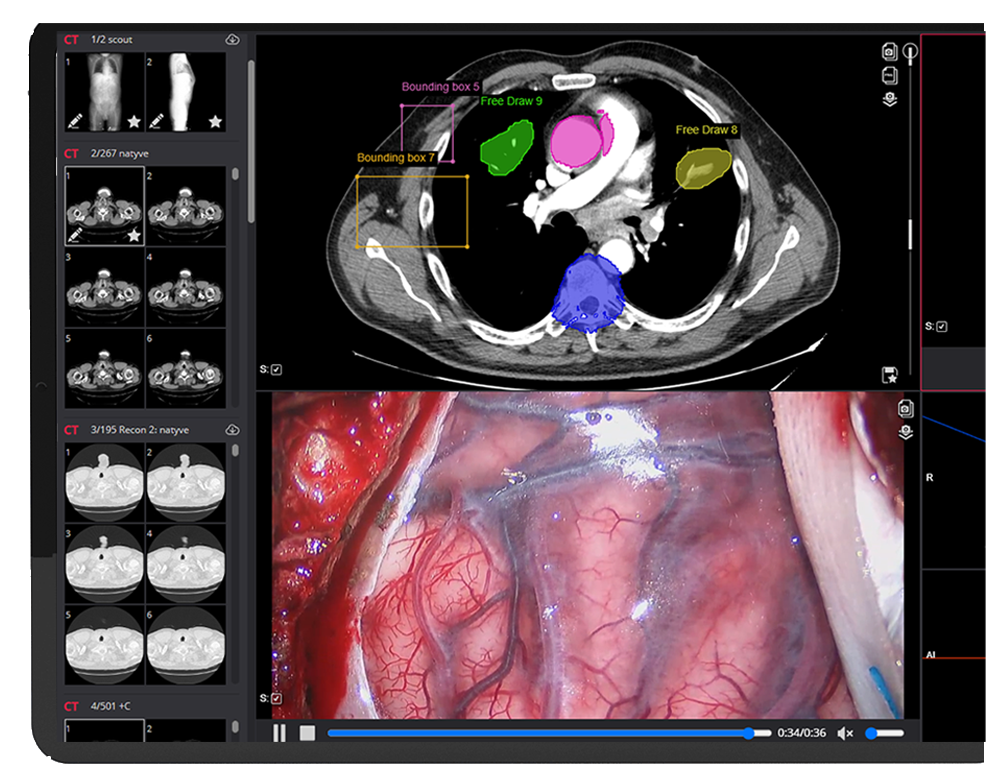Open Recon 2 series thumbnail 4
This screenshot has height=770, width=1000.
point(186,564)
